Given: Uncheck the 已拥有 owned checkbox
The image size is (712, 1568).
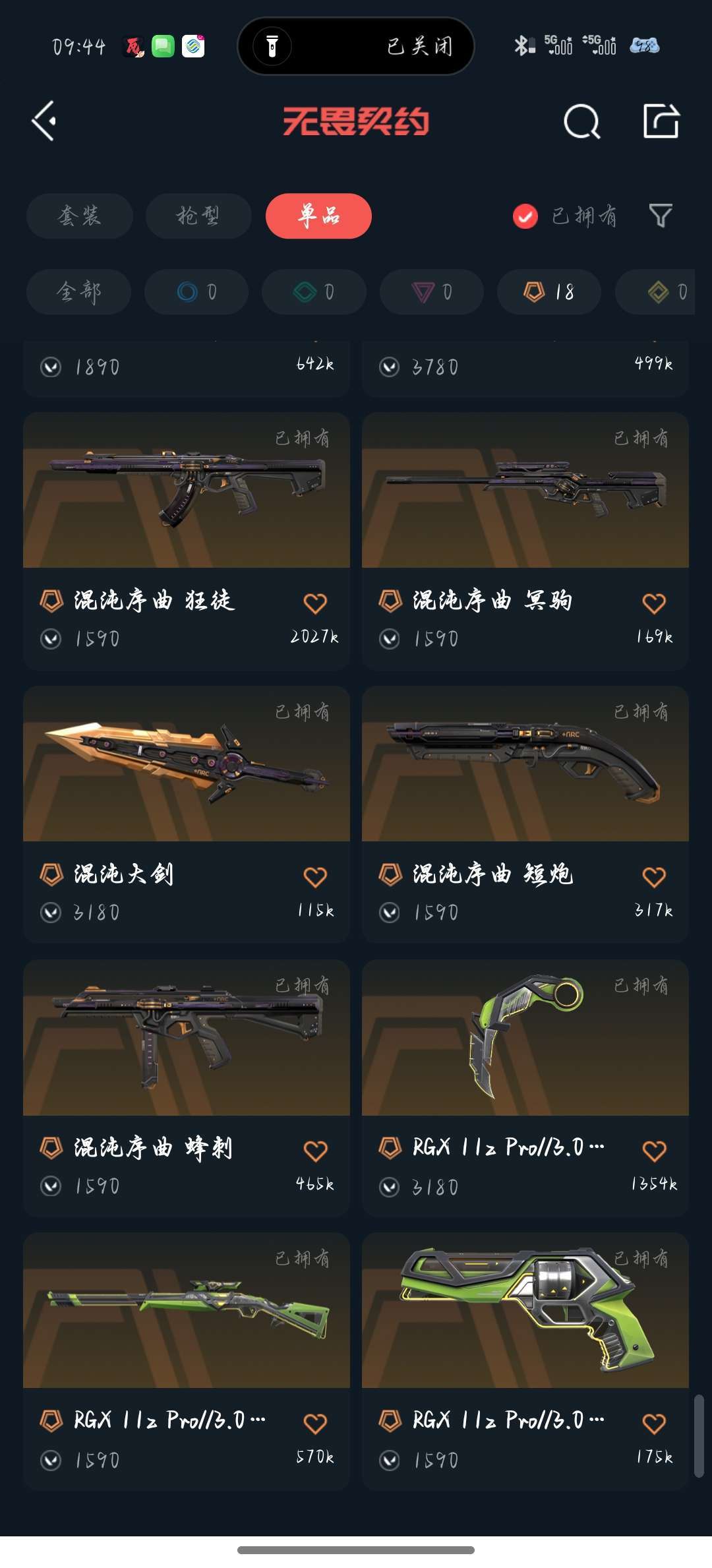Looking at the screenshot, I should point(525,216).
